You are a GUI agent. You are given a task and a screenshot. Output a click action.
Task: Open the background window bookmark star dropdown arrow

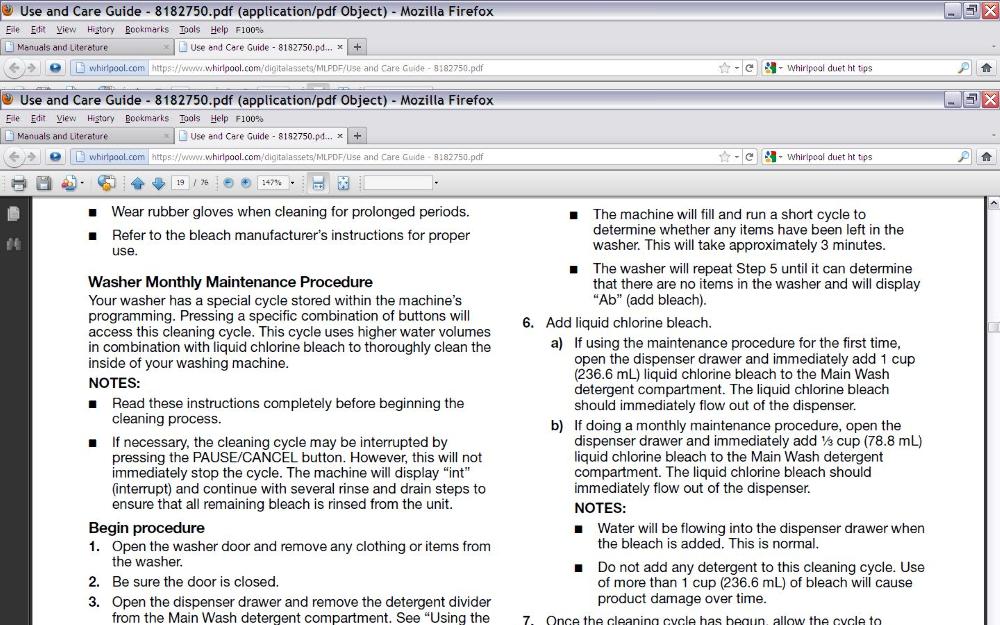click(x=736, y=68)
